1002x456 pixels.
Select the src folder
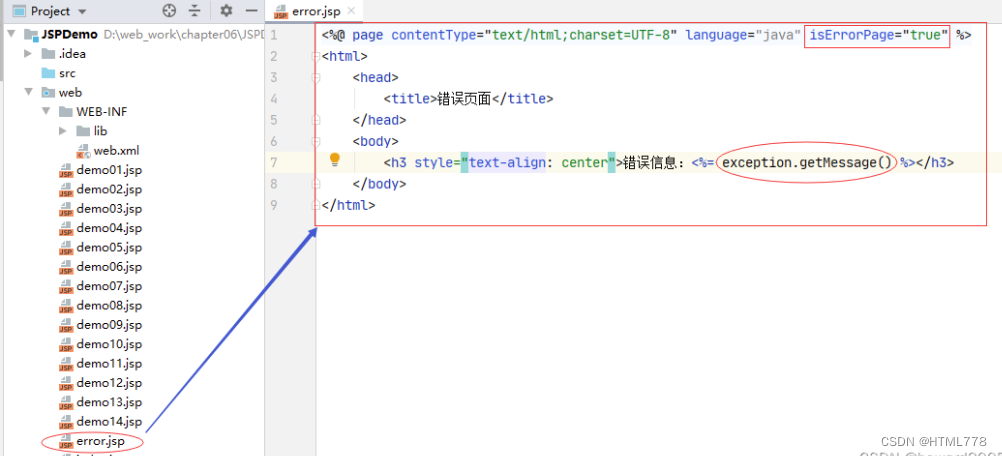click(67, 73)
